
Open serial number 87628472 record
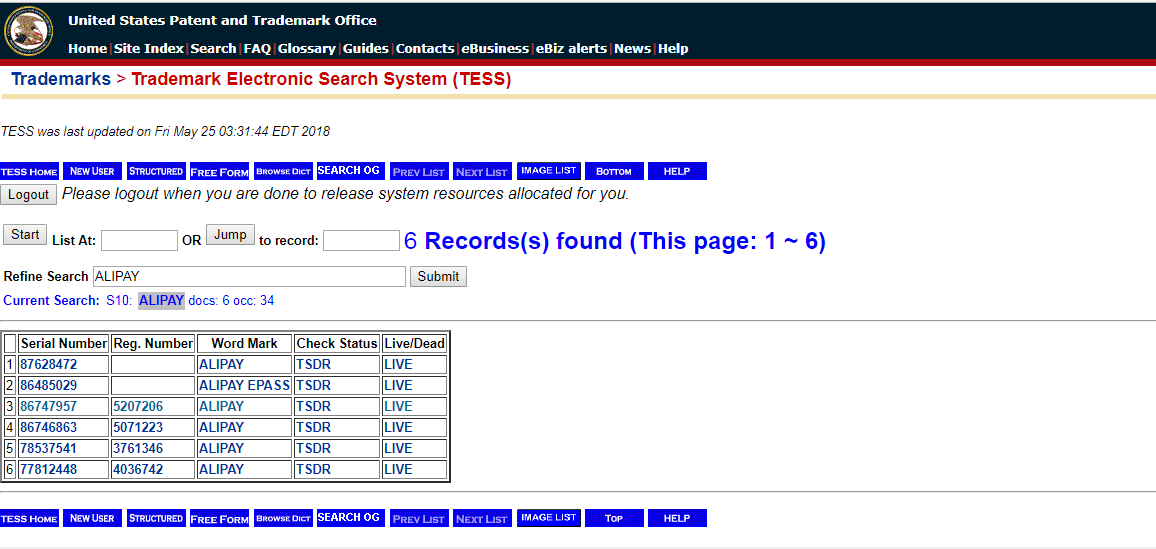[x=49, y=364]
